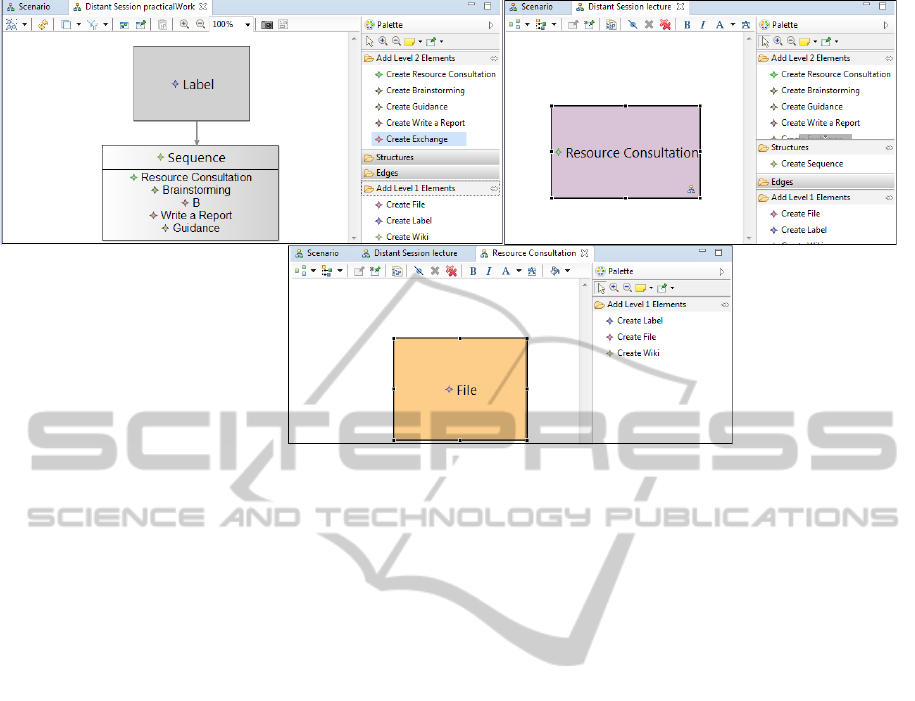Toggle Italic in the Distant Session lecture toolbar
The height and width of the screenshot is (701, 915).
point(703,24)
